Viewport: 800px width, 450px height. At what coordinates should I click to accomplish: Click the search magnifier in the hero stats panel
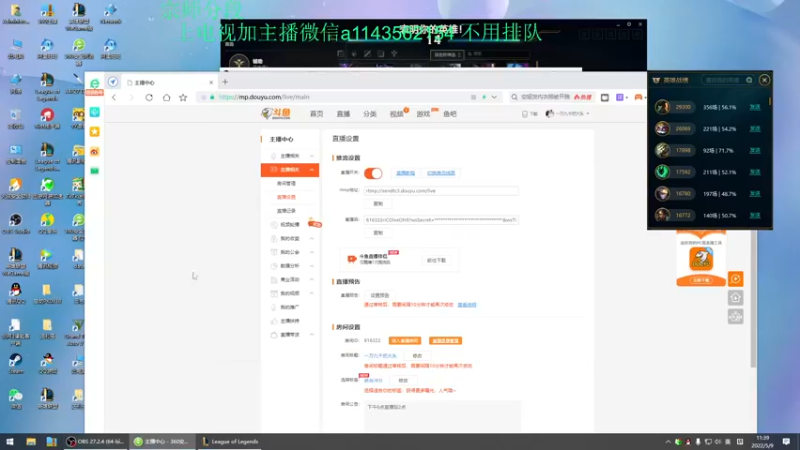(x=749, y=80)
